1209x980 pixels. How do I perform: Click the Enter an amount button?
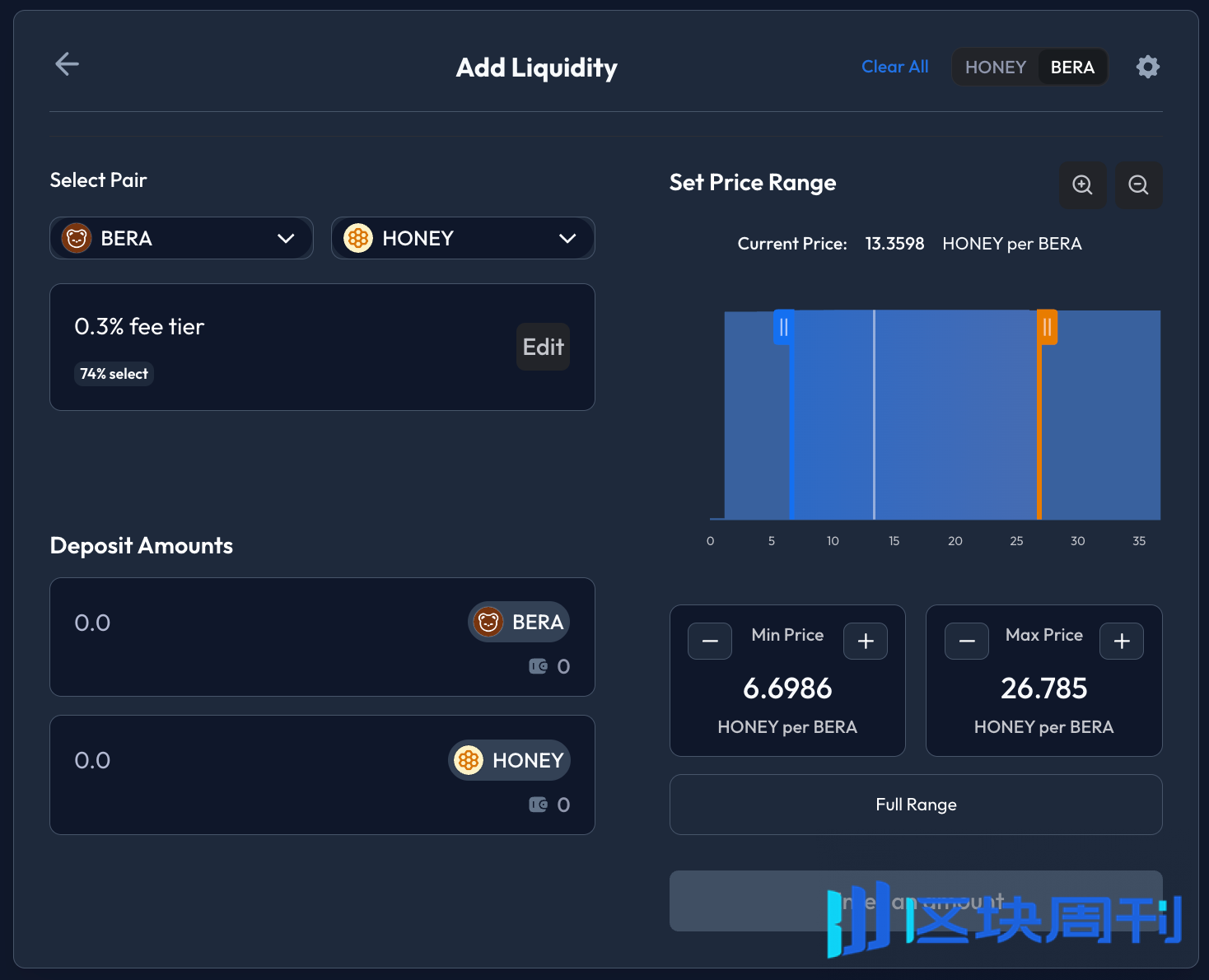point(916,901)
